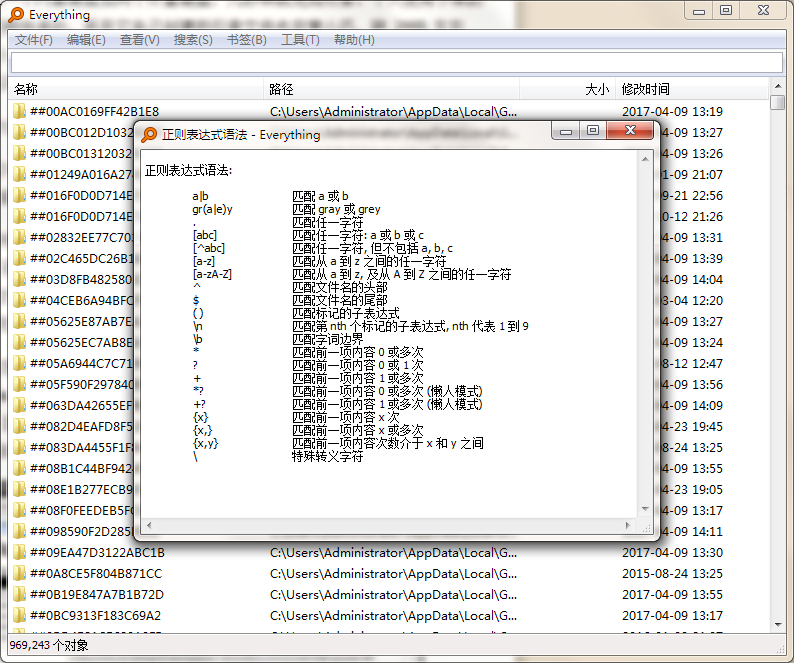Screen dimensions: 794x663
Task: Select folder icon of ##0B19E847A7B1B72D
Action: (19, 594)
